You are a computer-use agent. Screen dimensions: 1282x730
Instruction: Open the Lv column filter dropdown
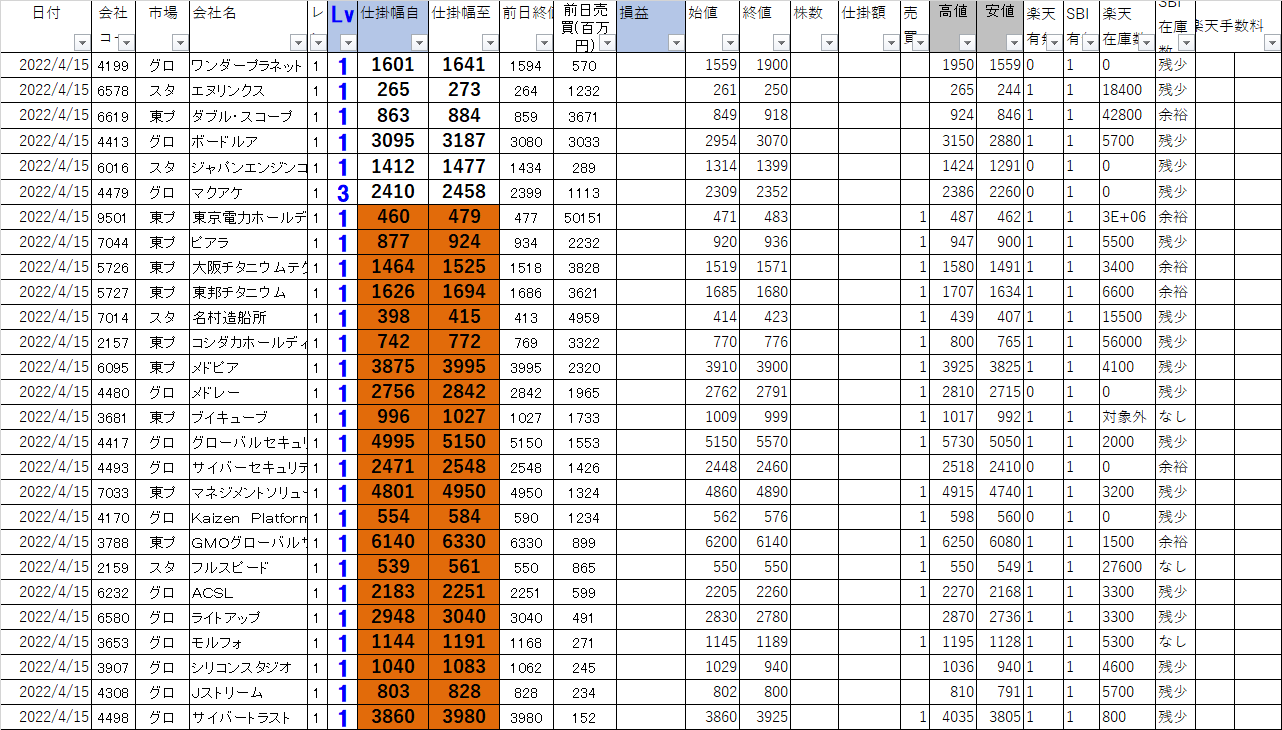(348, 43)
